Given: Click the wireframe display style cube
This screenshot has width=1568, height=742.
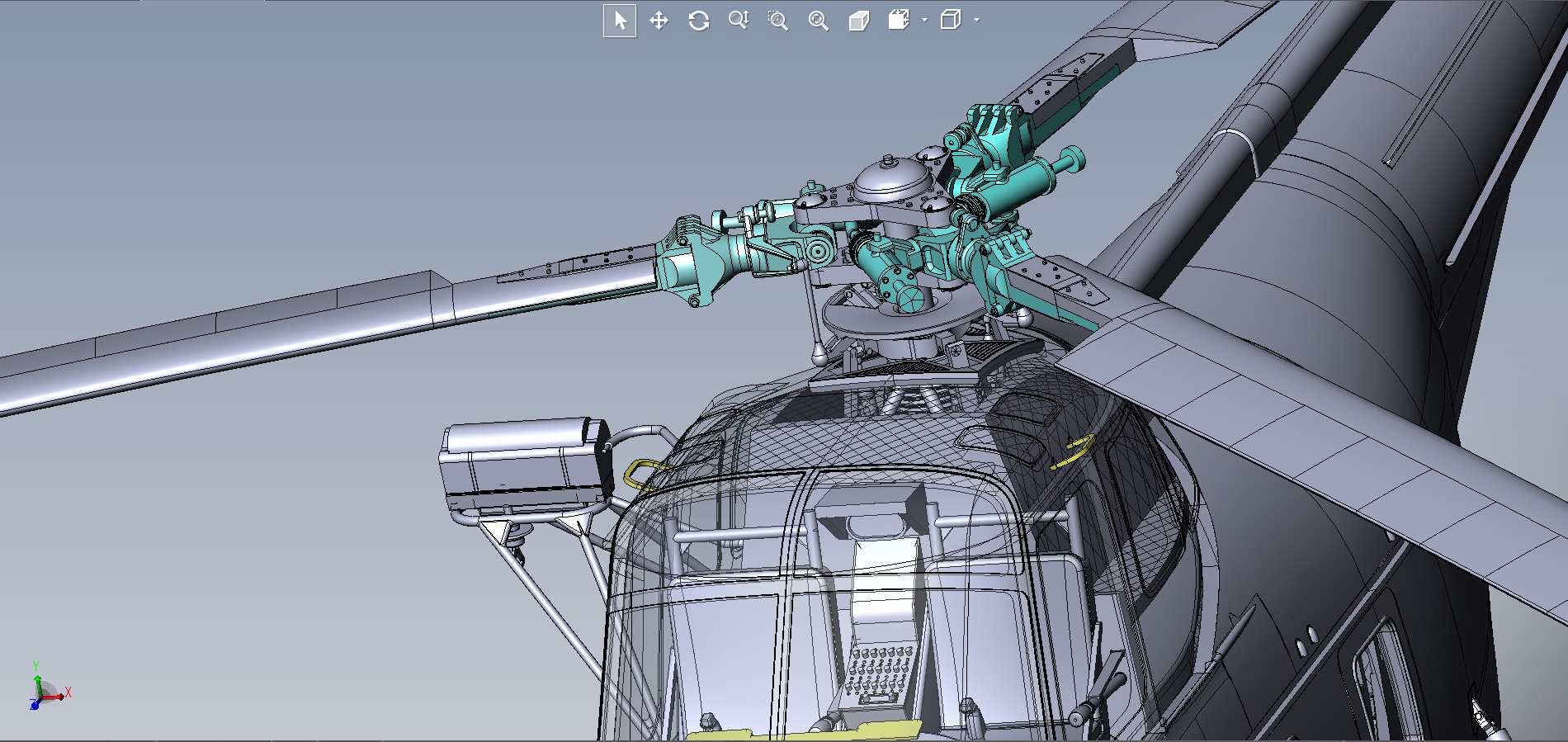Looking at the screenshot, I should (951, 20).
